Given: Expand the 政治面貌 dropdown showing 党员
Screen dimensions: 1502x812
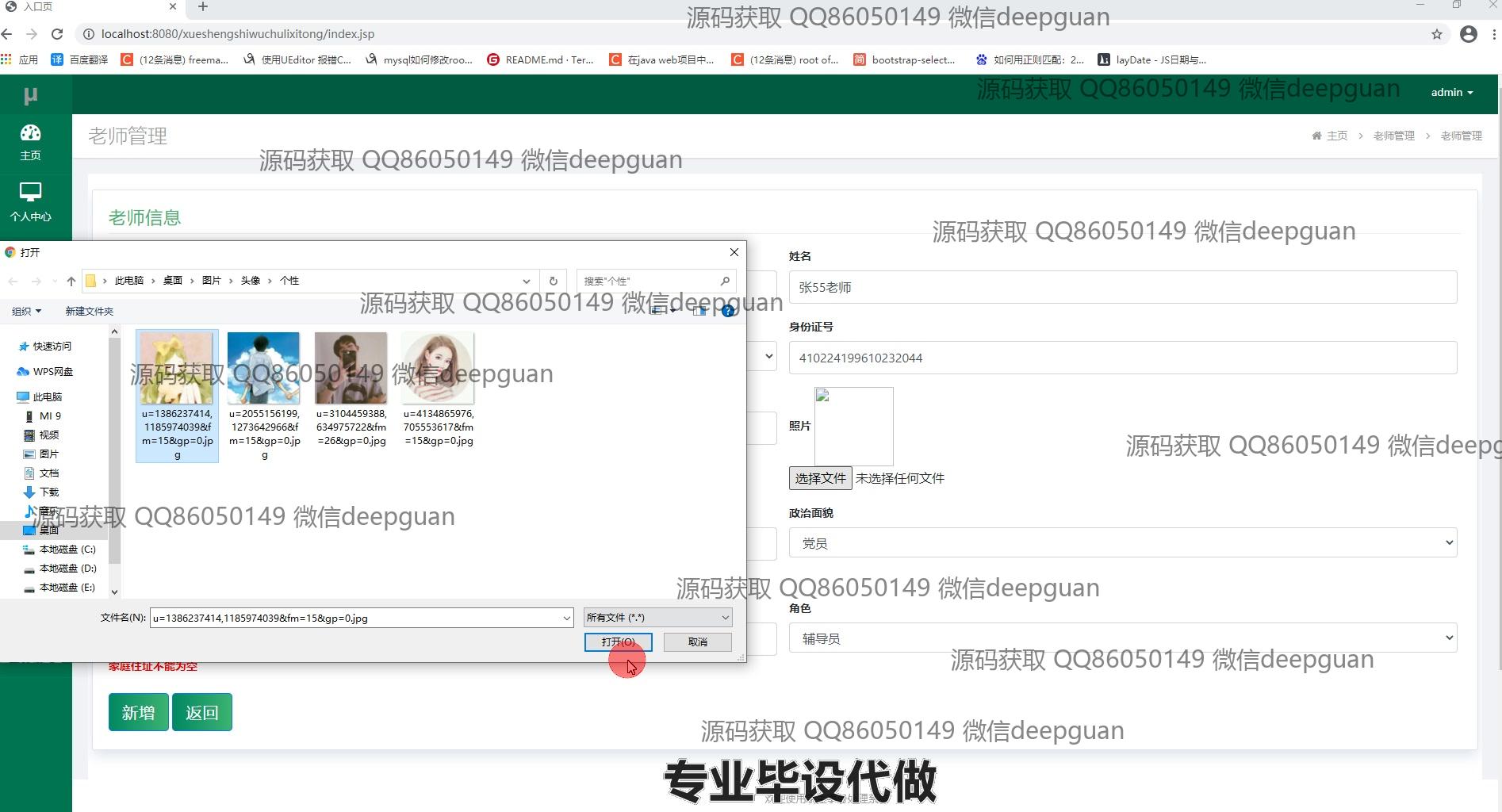Looking at the screenshot, I should click(x=1122, y=543).
